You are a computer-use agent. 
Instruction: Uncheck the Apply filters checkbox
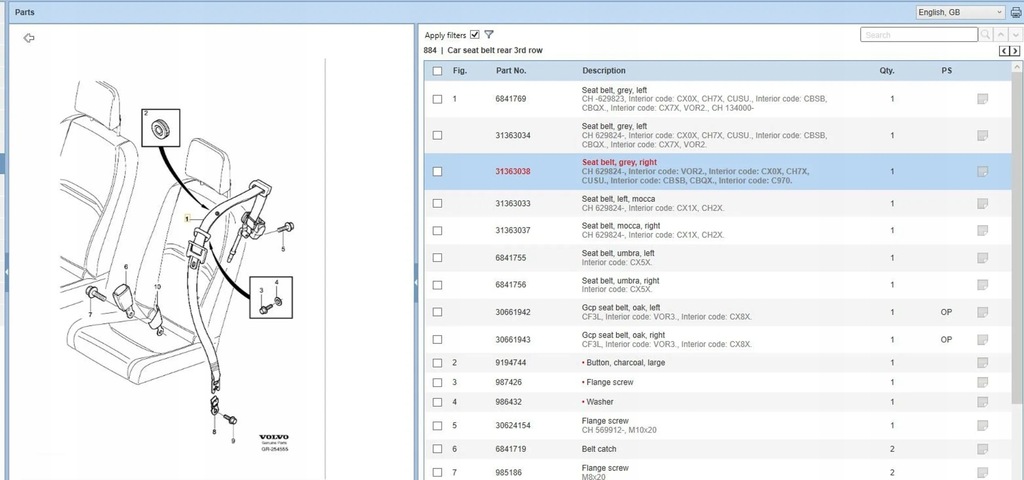475,34
